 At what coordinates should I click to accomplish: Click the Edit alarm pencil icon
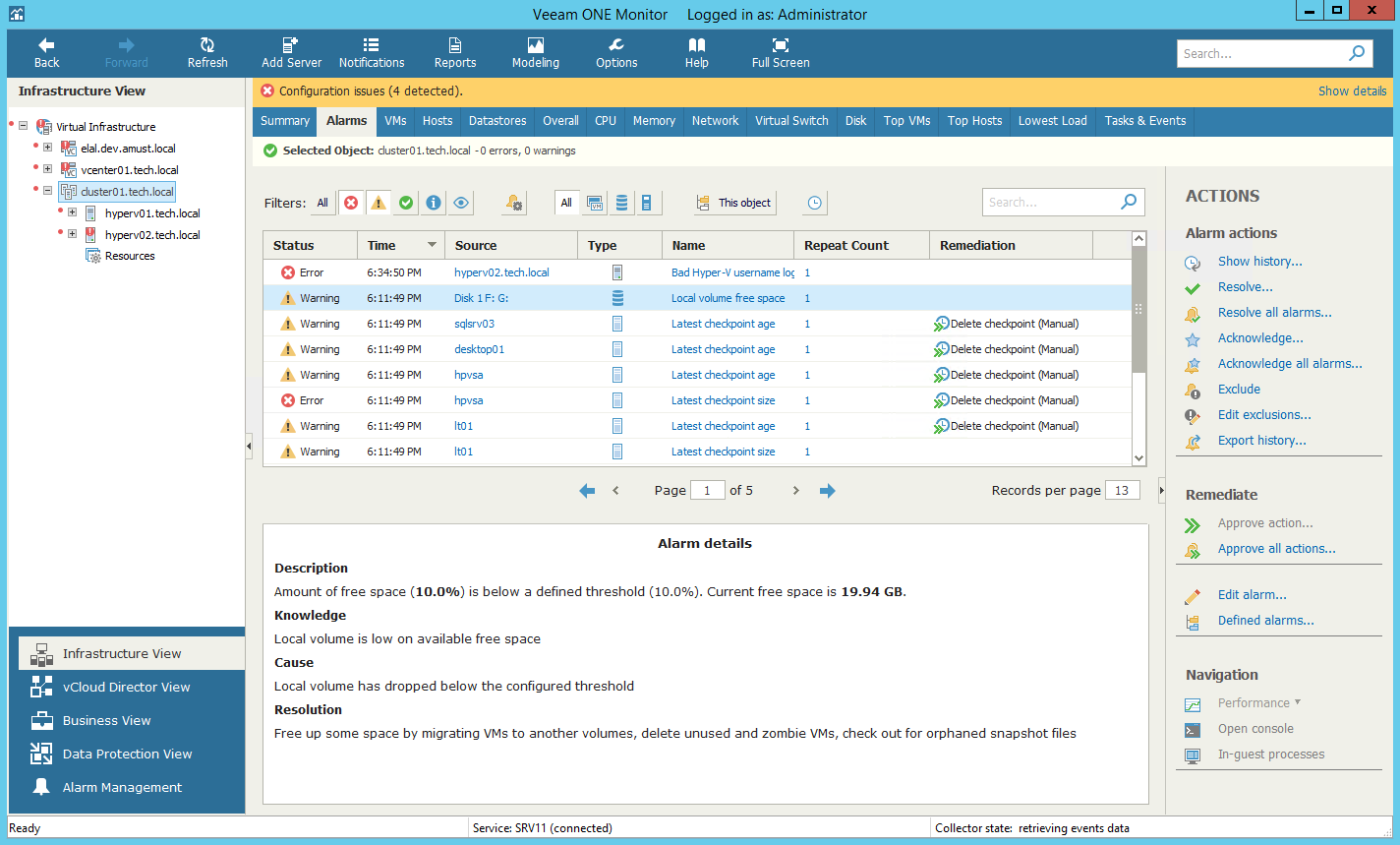(x=1193, y=595)
